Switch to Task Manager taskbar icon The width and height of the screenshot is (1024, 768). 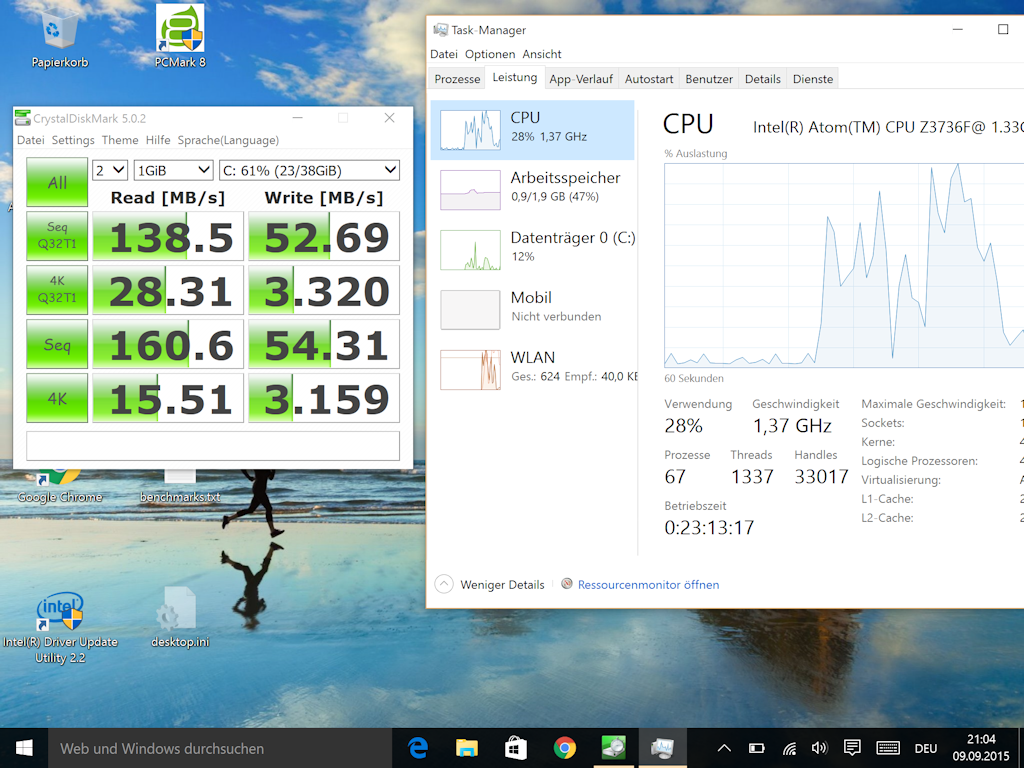coord(662,748)
